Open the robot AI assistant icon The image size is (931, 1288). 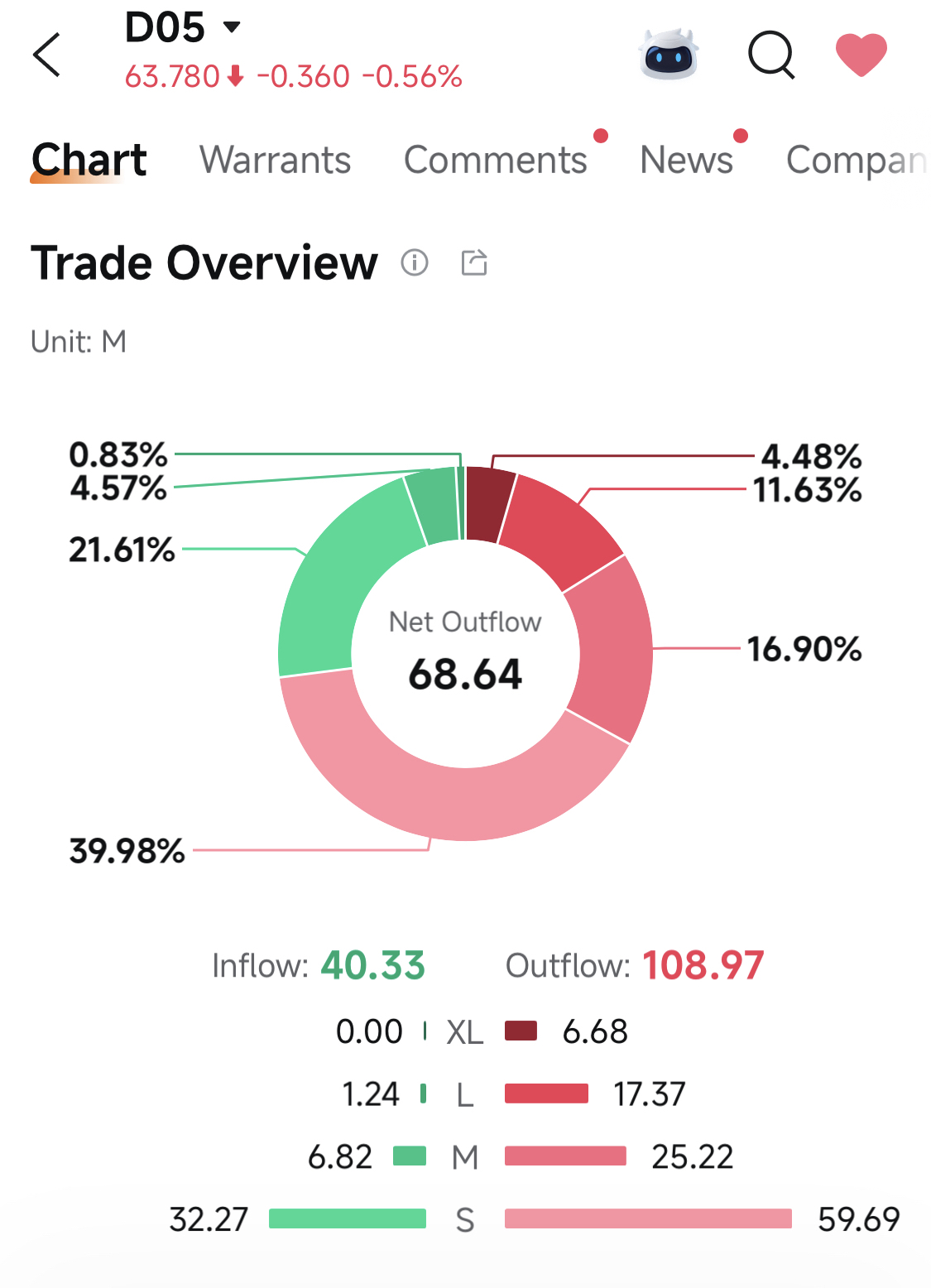pos(669,55)
